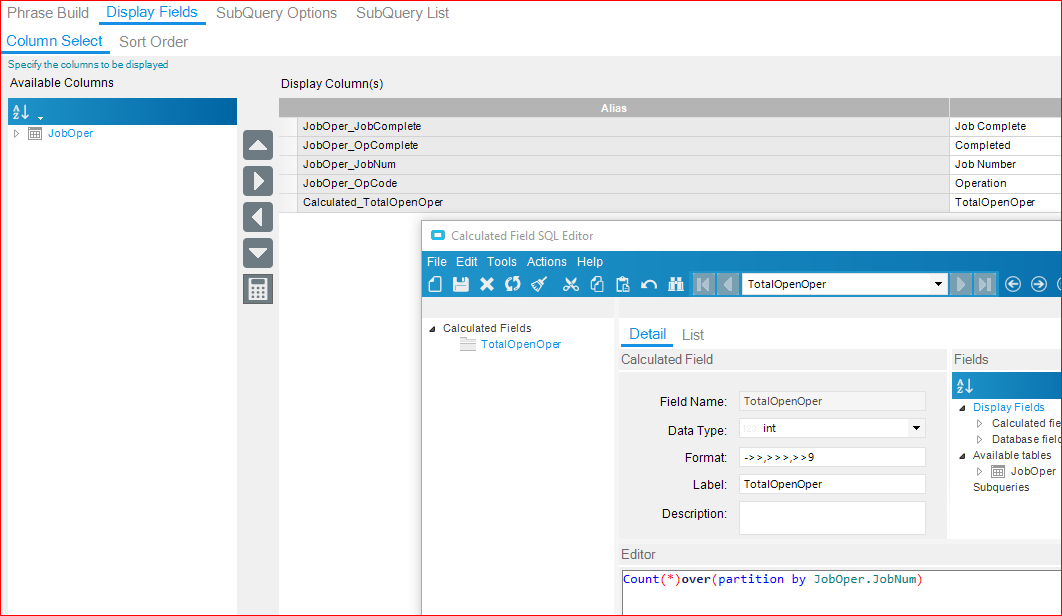This screenshot has height=616, width=1062.
Task: Open the Edit menu
Action: point(467,262)
